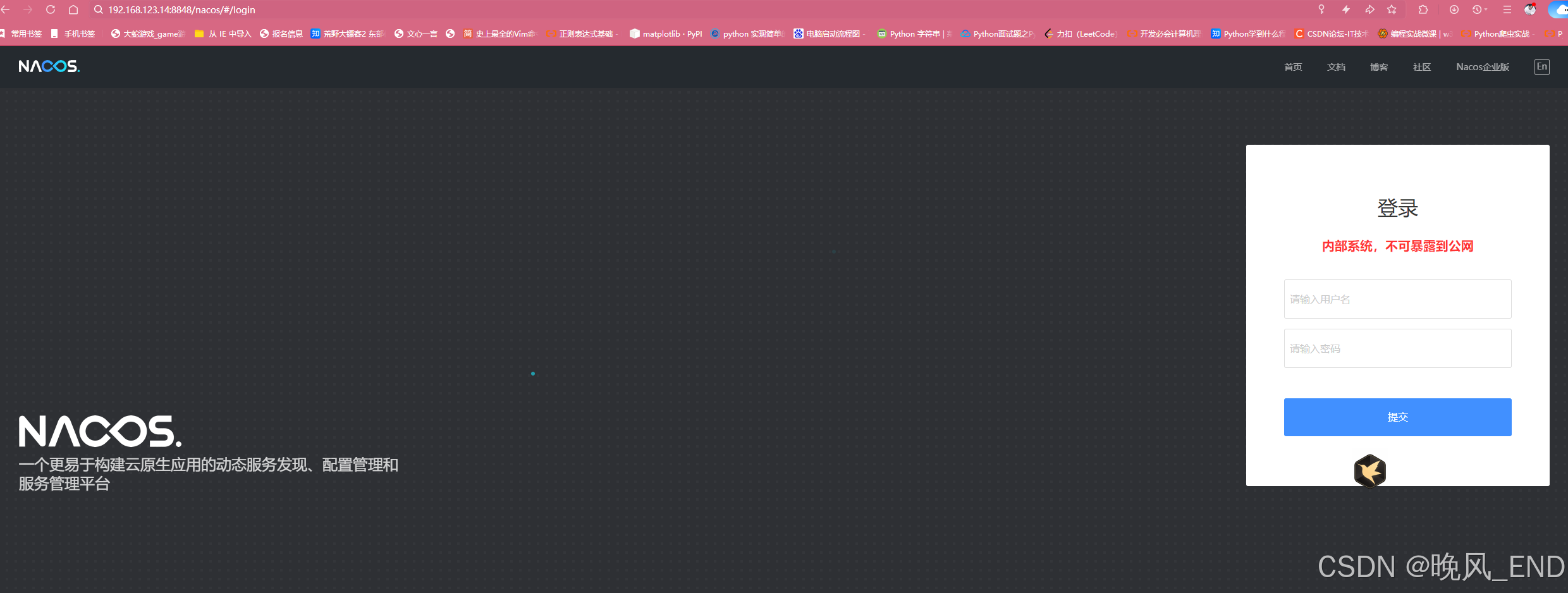Image resolution: width=1568 pixels, height=593 pixels.
Task: Click the share arrow icon
Action: [1369, 9]
